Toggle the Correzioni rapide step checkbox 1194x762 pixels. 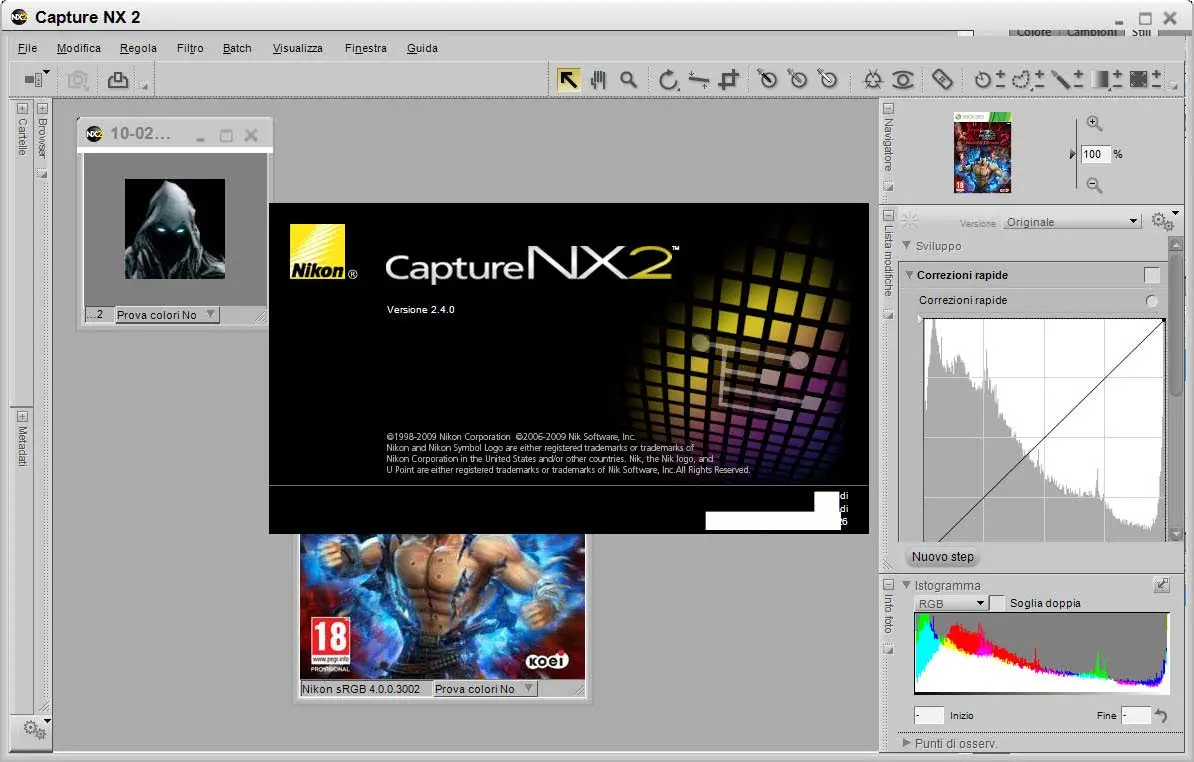pos(1151,275)
